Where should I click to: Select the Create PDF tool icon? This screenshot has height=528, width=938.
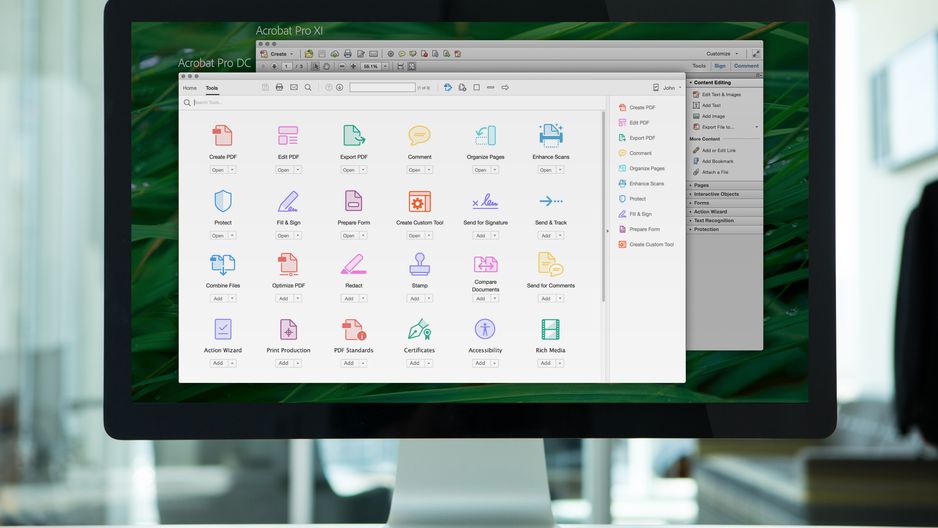point(223,136)
